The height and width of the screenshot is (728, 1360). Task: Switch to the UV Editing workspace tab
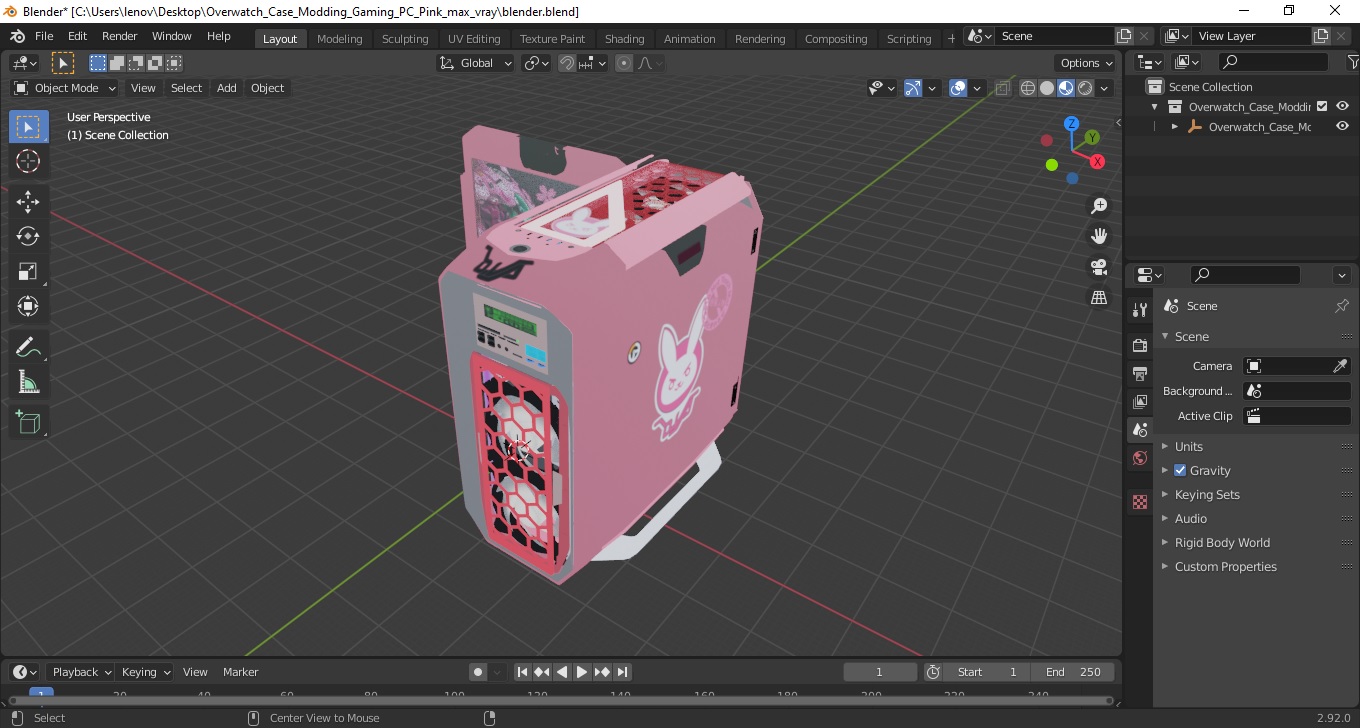click(x=474, y=39)
